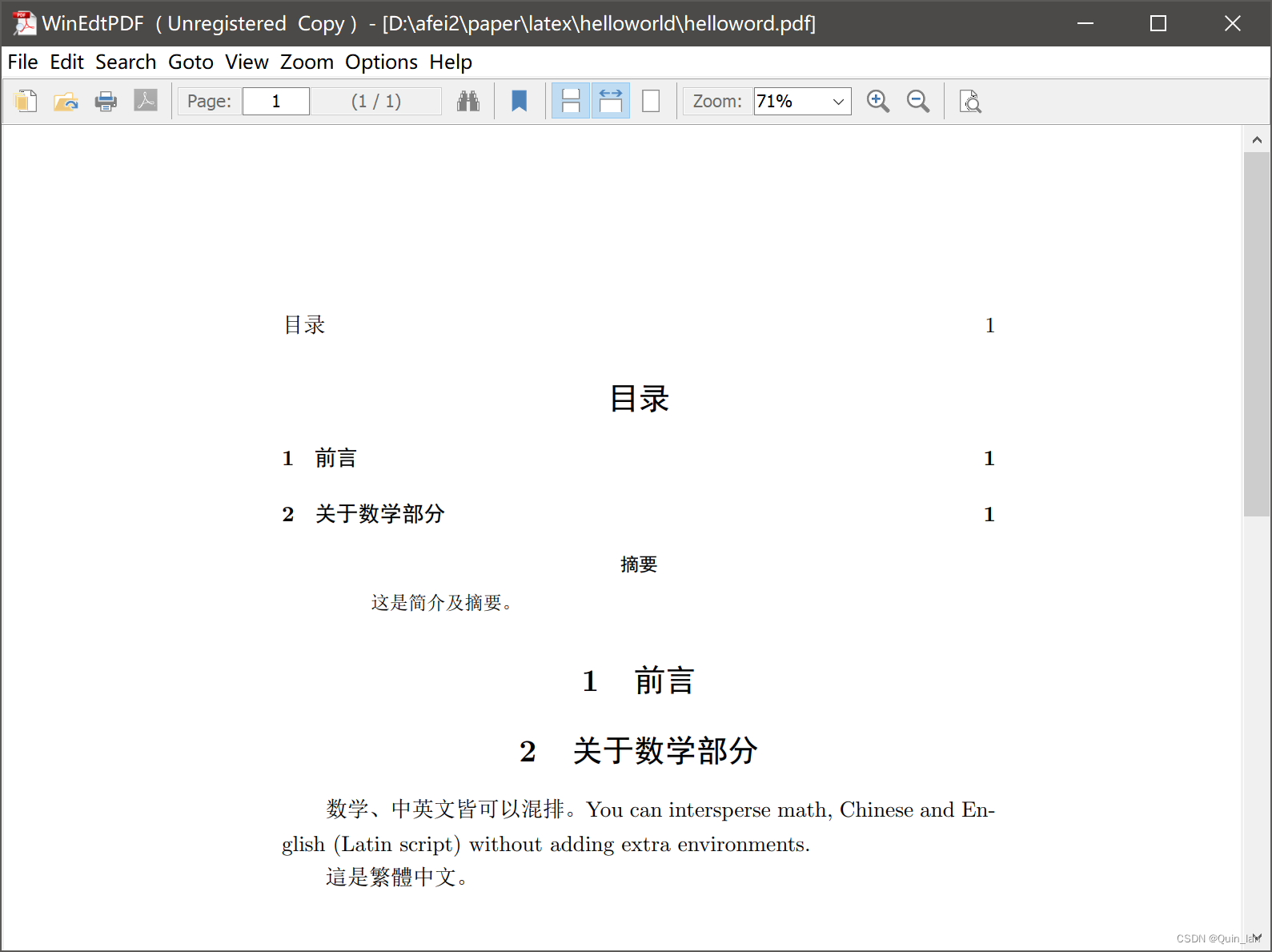
Task: Click the contents entry '关于数学部分'
Action: 379,514
